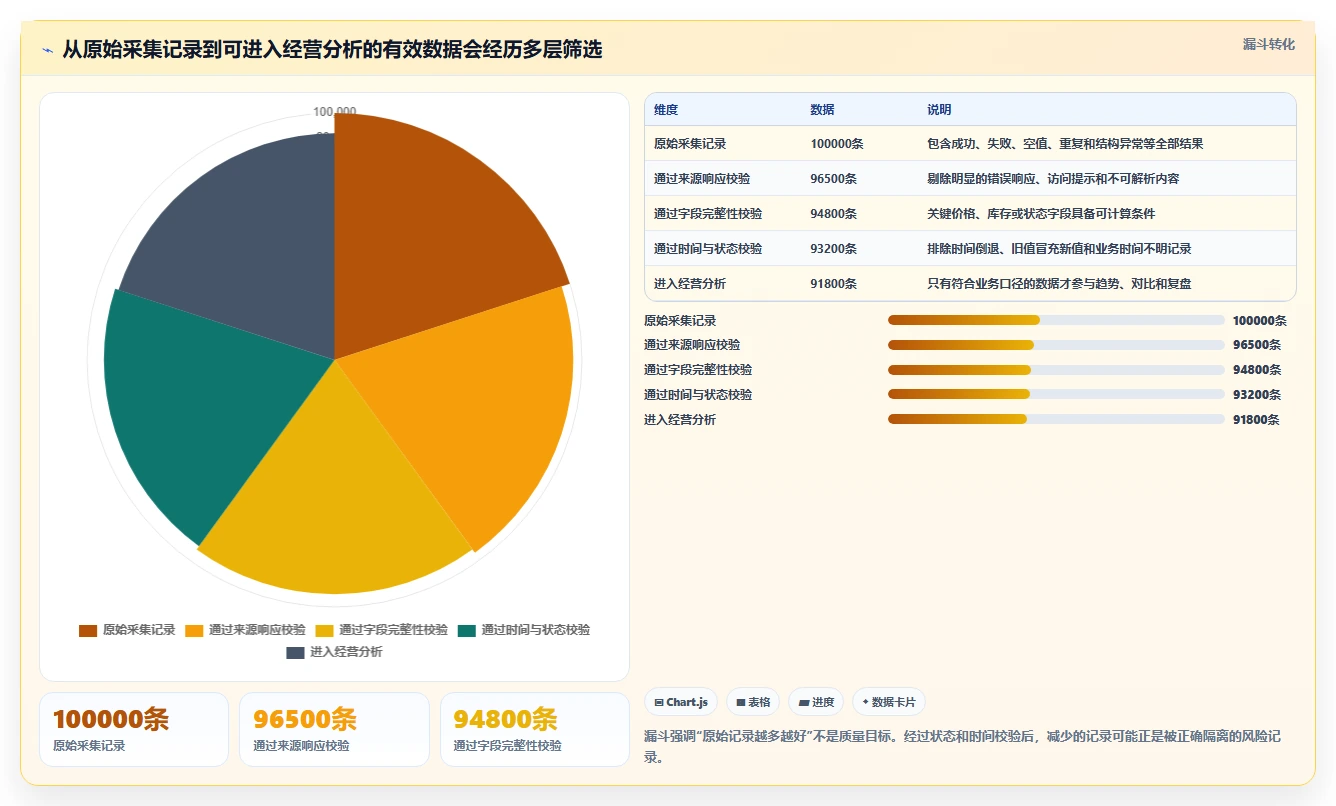The height and width of the screenshot is (806, 1336).
Task: Click the description starting 包含成功、失败
Action: click(1065, 144)
